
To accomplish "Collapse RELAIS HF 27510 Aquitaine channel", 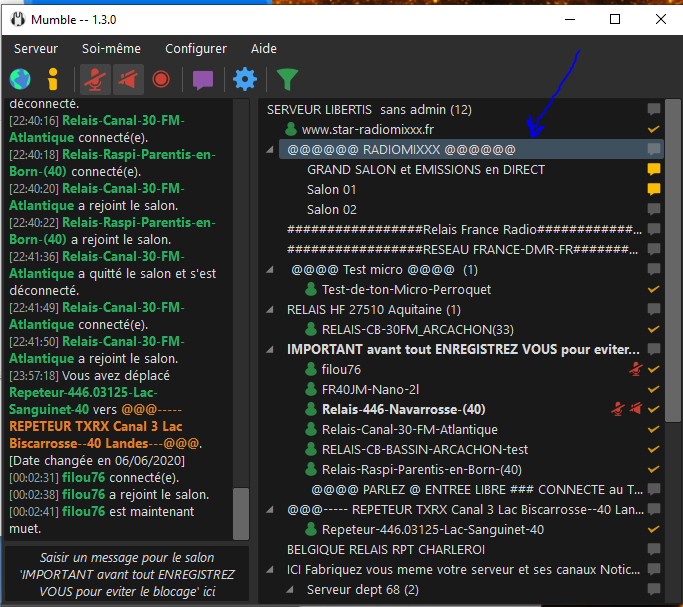I will click(x=270, y=310).
